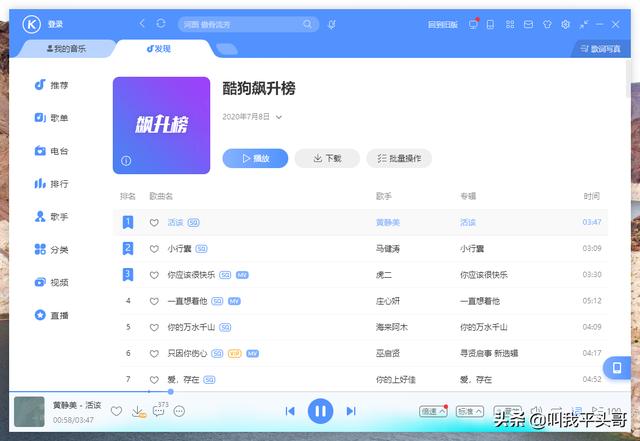
Task: Click the song recognition microphone icon
Action: (331, 23)
